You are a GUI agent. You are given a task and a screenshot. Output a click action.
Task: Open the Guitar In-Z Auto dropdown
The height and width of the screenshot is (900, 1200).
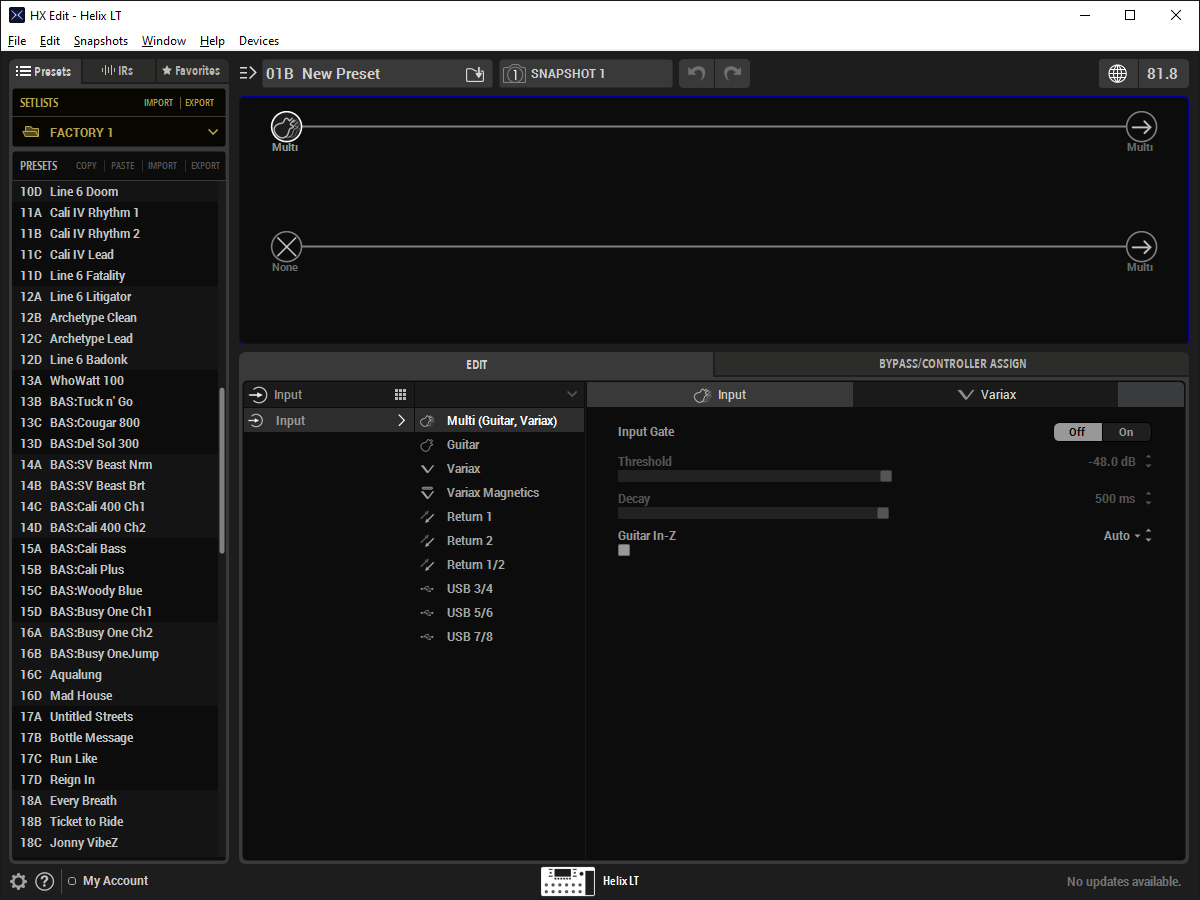(x=1123, y=536)
